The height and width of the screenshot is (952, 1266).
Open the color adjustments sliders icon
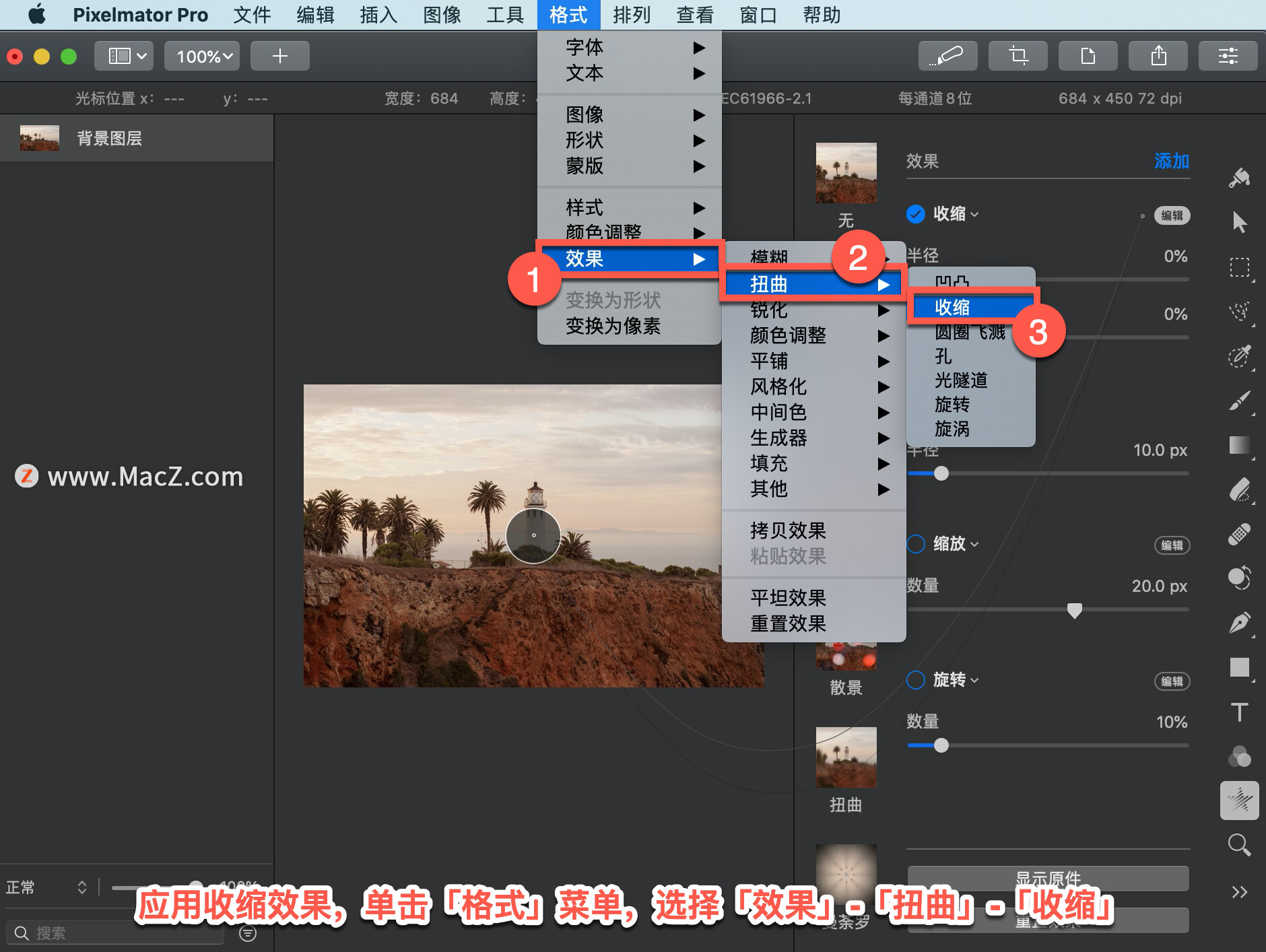(x=1228, y=56)
